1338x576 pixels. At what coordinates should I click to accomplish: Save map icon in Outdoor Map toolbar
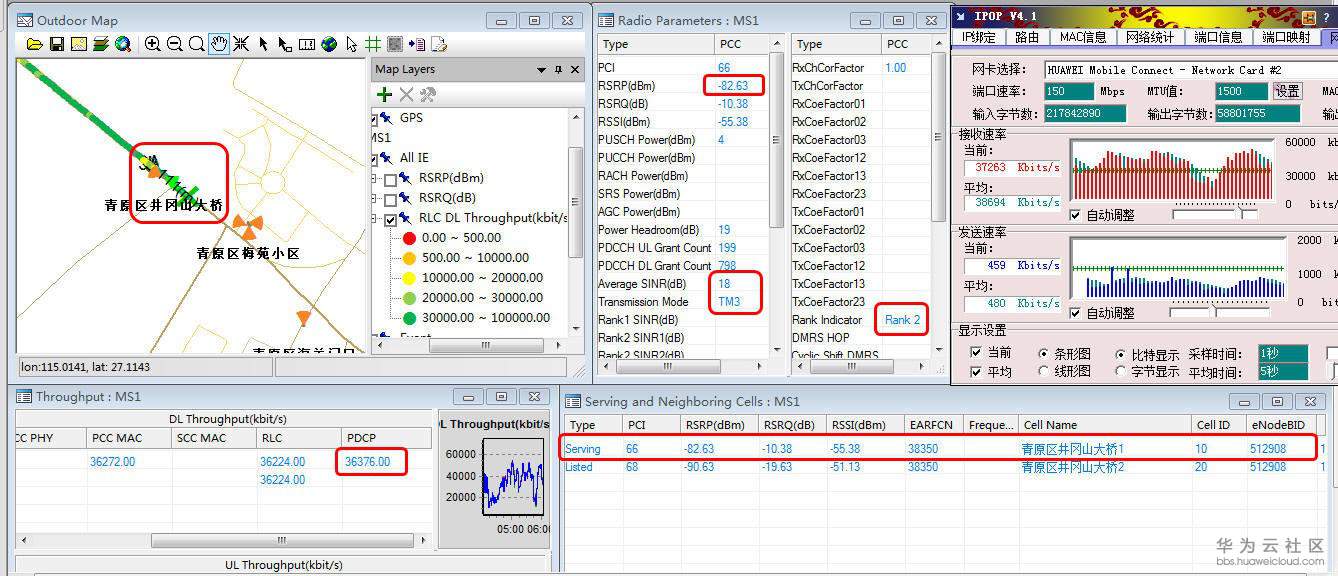[x=57, y=44]
